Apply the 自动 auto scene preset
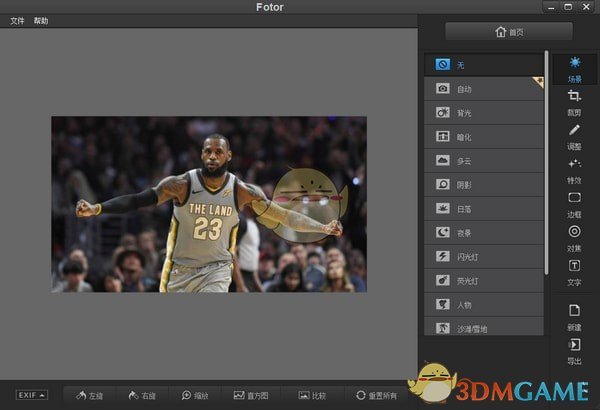The image size is (600, 410). pyautogui.click(x=484, y=89)
